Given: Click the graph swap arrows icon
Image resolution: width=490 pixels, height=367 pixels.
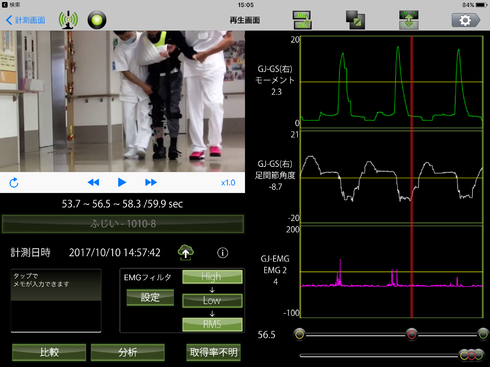Looking at the screenshot, I should [x=302, y=20].
